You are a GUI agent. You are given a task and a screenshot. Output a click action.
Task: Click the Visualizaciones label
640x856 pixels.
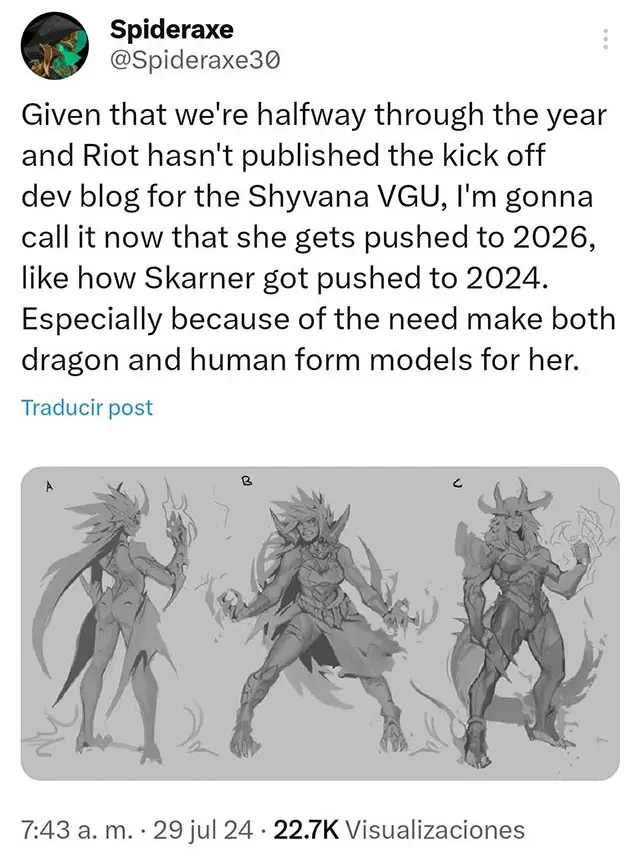tap(436, 830)
